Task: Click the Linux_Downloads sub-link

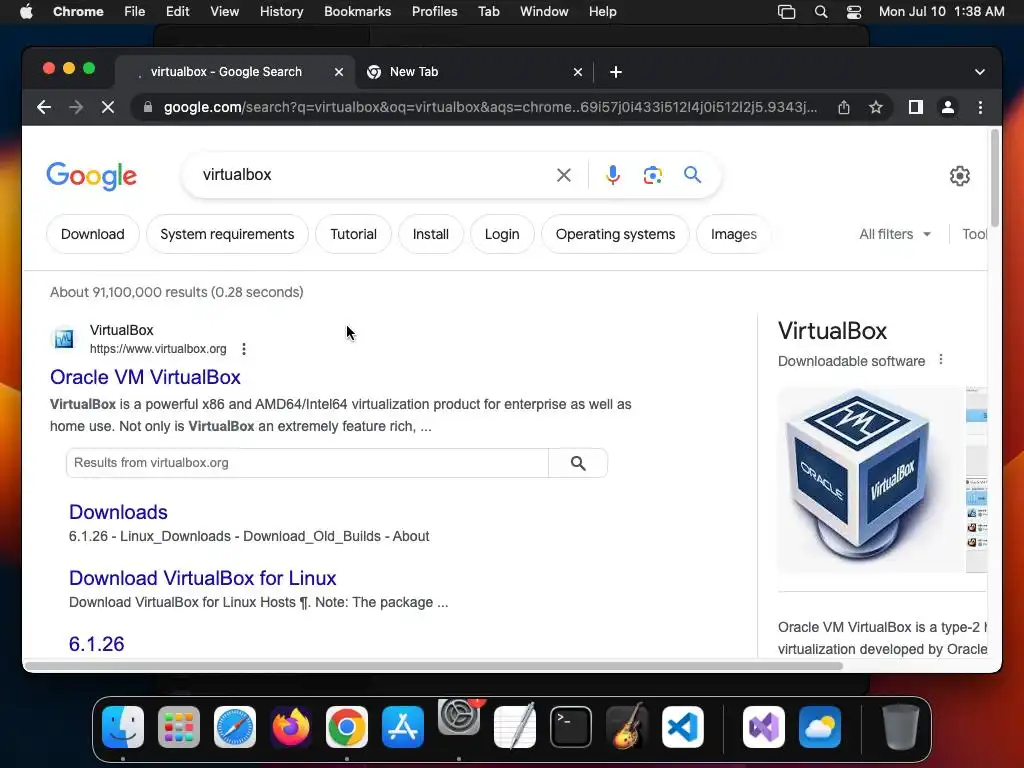Action: [175, 537]
